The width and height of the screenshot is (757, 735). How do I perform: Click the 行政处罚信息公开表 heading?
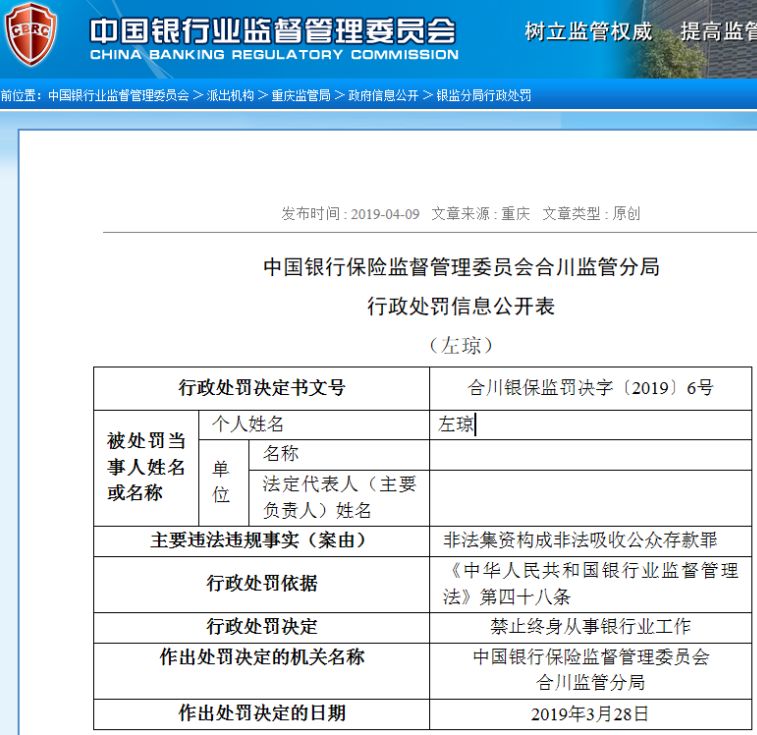click(x=460, y=306)
